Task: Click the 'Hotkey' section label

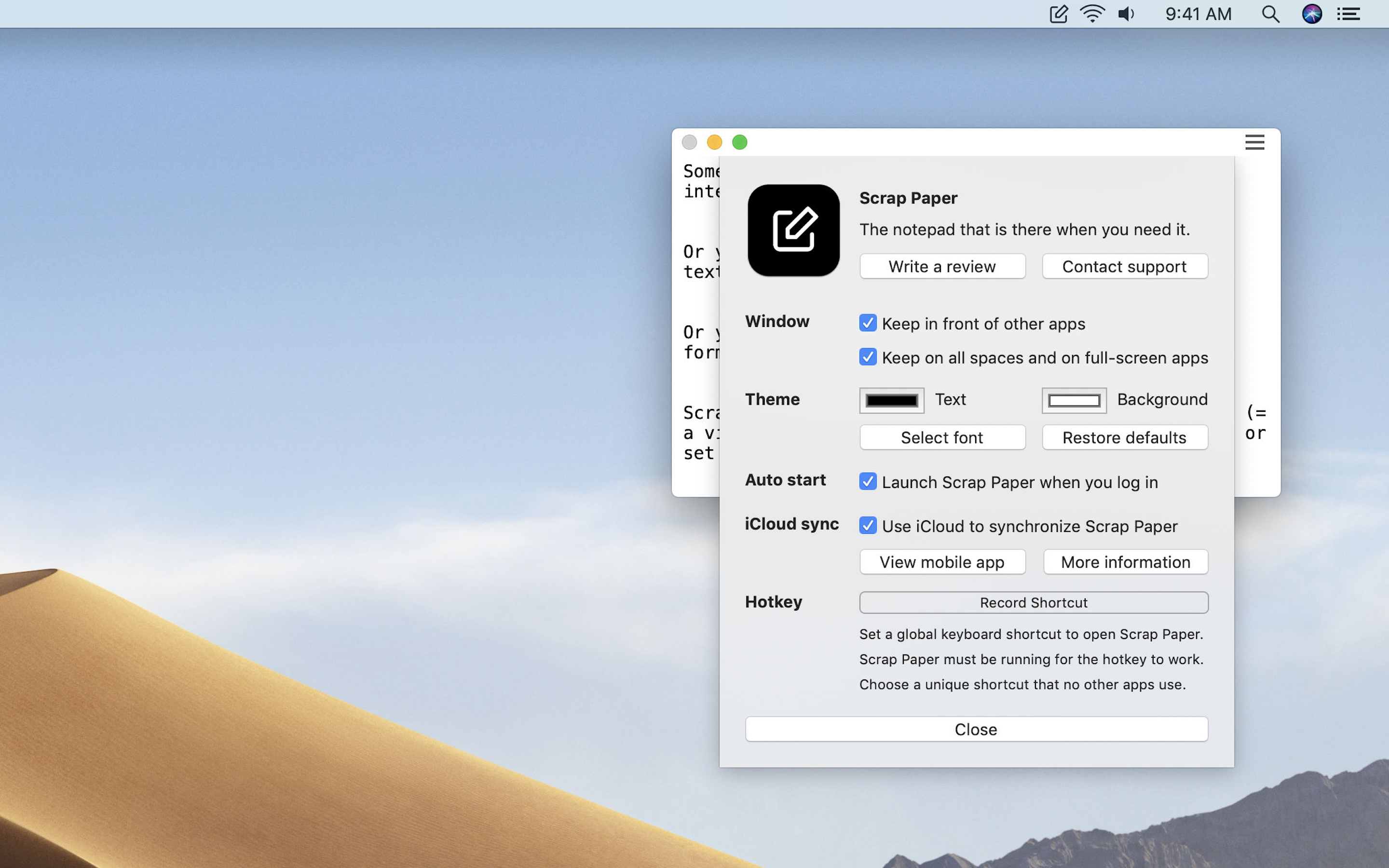Action: (x=773, y=602)
